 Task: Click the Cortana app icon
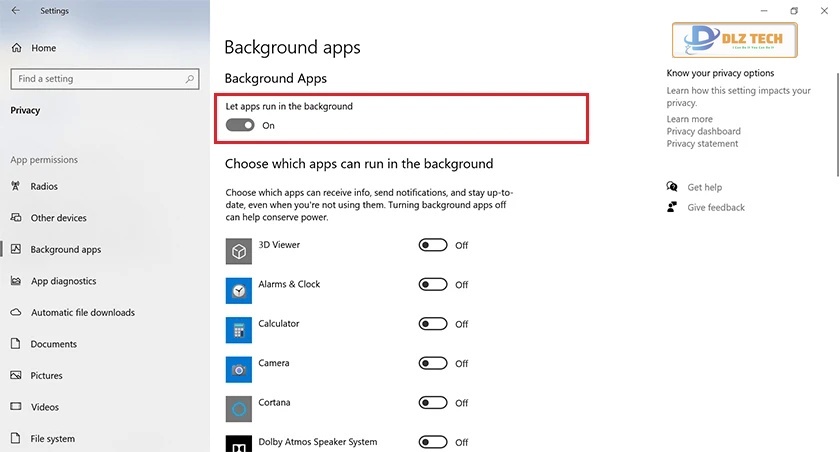click(238, 408)
